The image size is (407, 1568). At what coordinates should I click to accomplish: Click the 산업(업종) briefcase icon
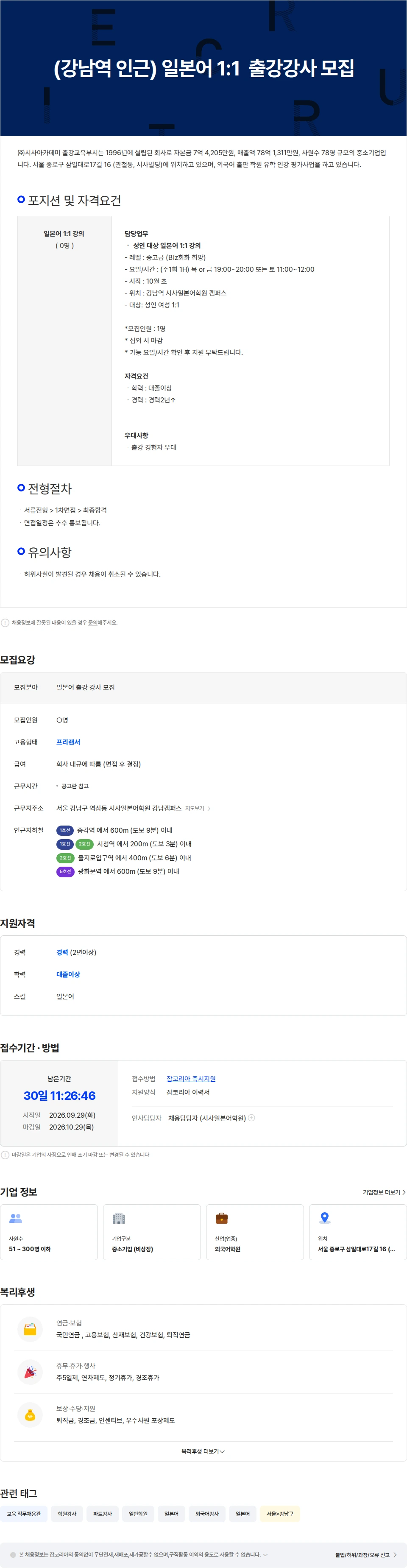click(221, 1218)
